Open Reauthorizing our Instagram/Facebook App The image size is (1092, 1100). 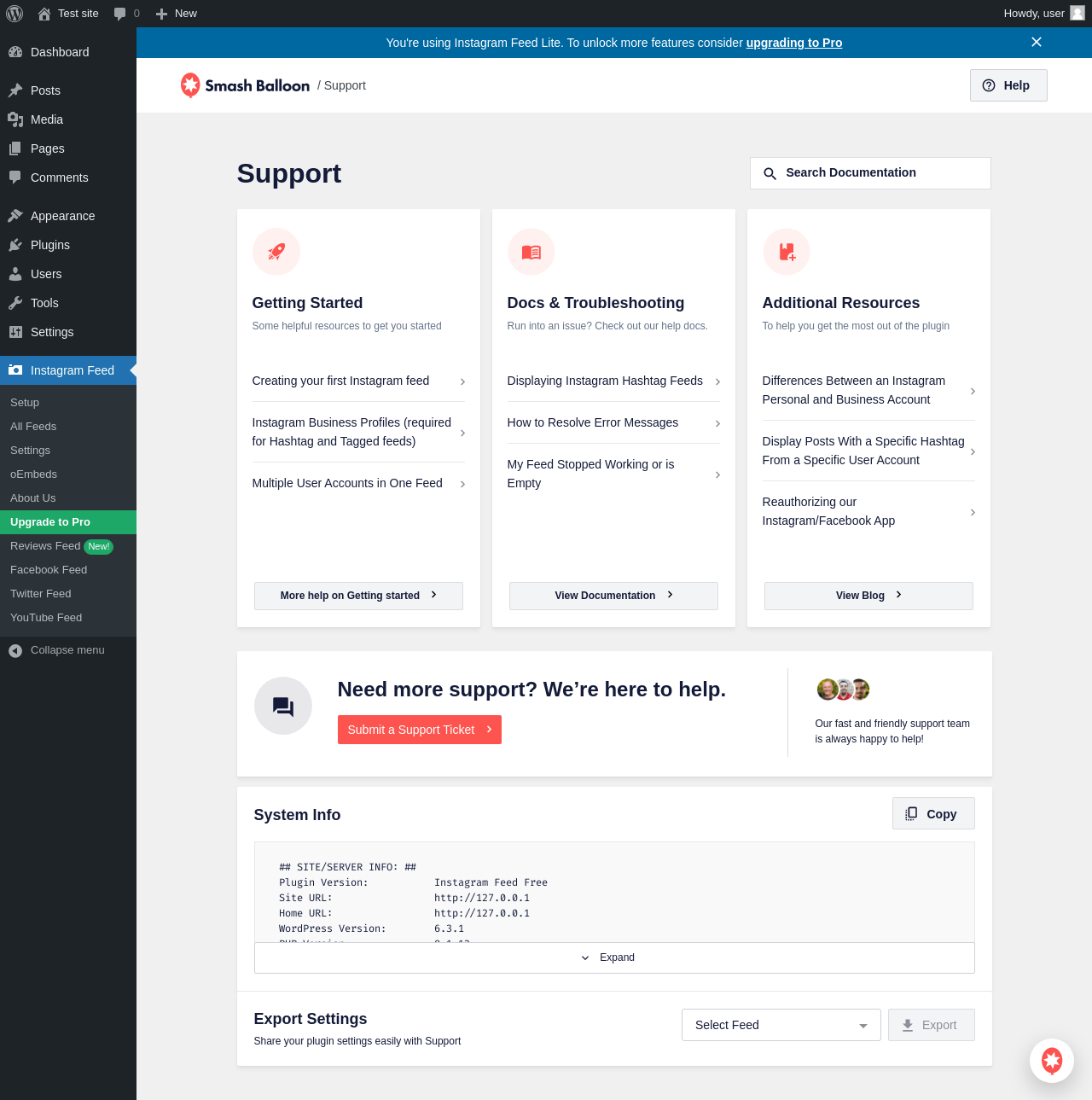868,511
